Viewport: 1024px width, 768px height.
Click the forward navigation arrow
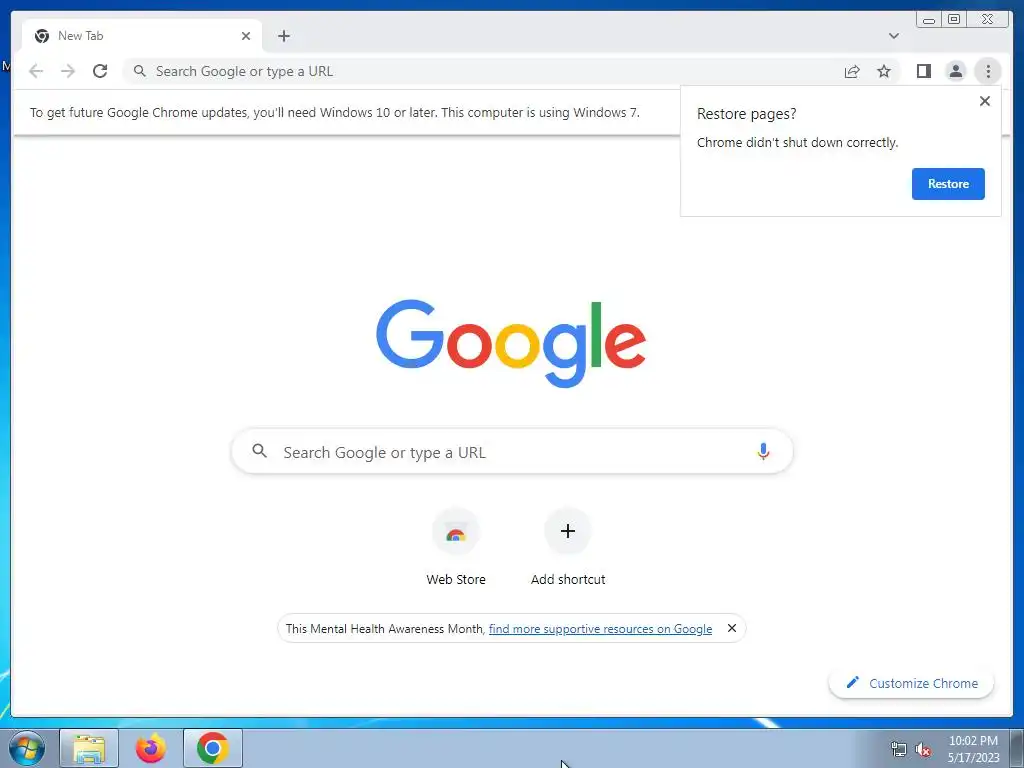[x=68, y=71]
